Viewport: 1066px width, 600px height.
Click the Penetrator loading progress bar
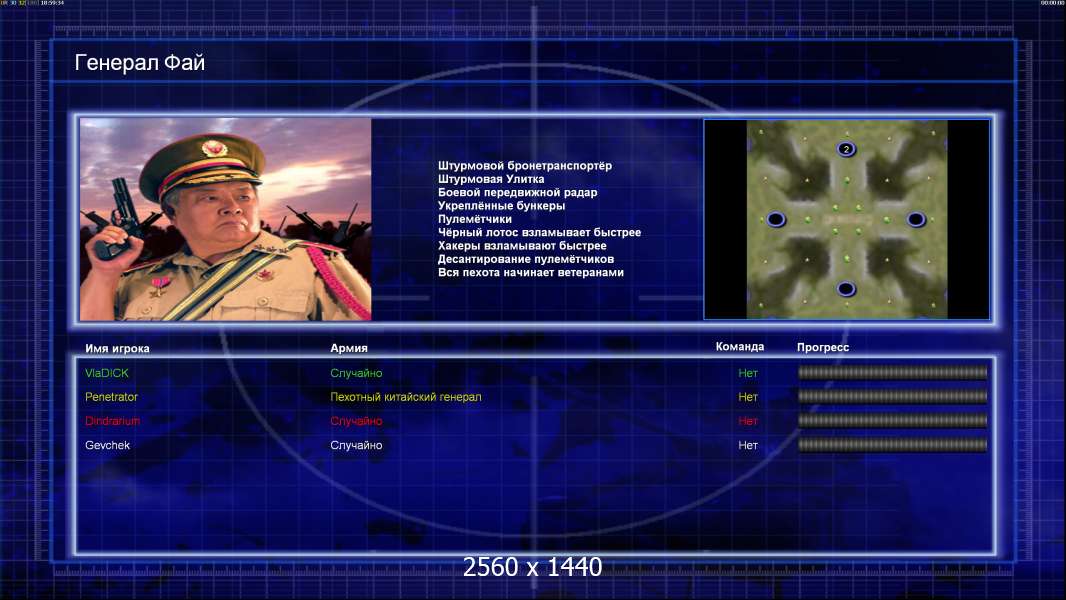click(x=892, y=397)
